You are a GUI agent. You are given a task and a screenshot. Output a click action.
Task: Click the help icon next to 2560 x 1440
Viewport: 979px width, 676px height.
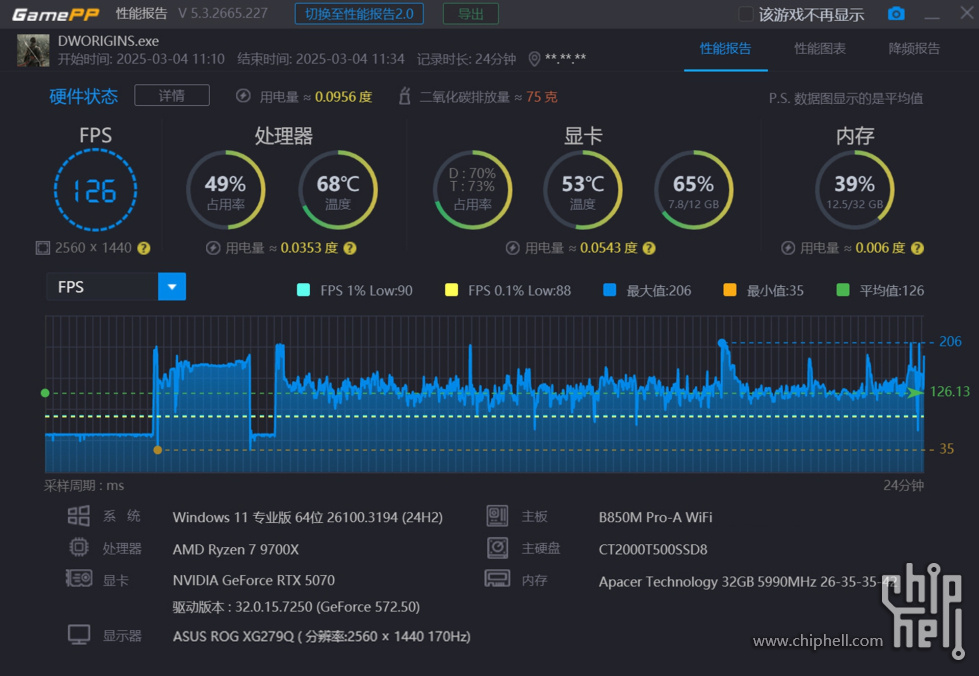144,248
